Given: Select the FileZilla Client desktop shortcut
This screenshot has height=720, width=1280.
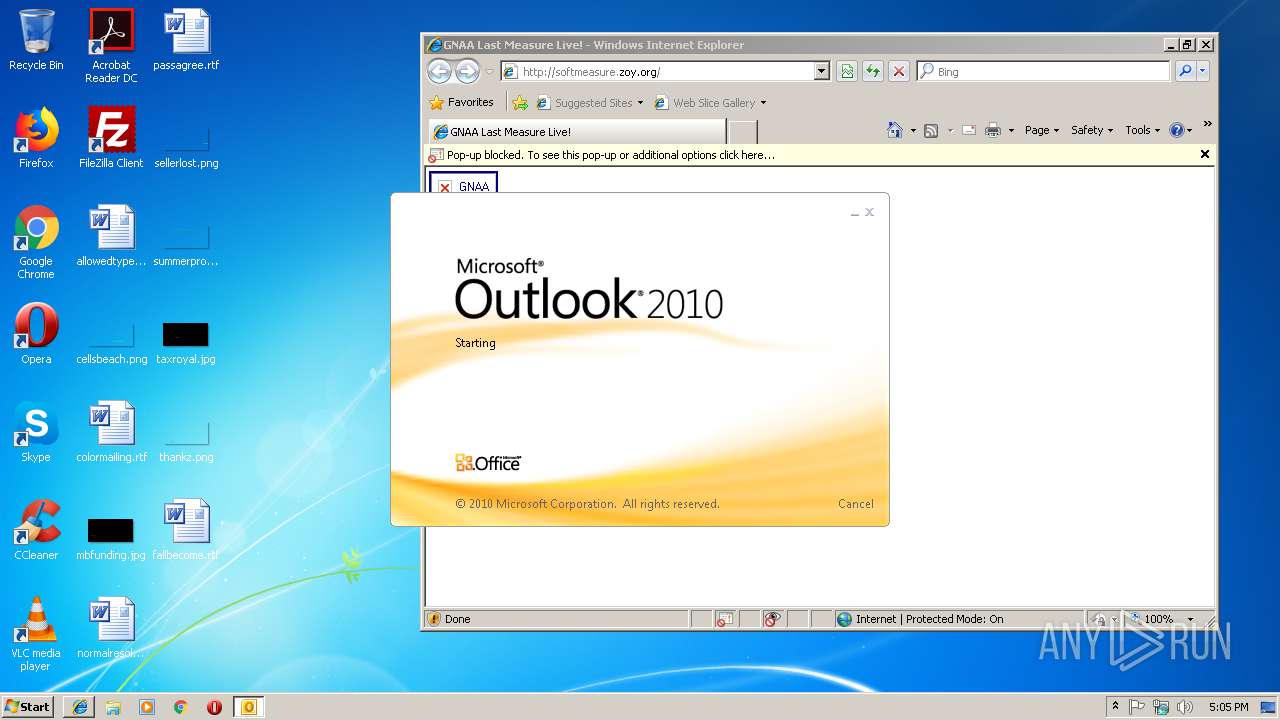Looking at the screenshot, I should pos(111,138).
